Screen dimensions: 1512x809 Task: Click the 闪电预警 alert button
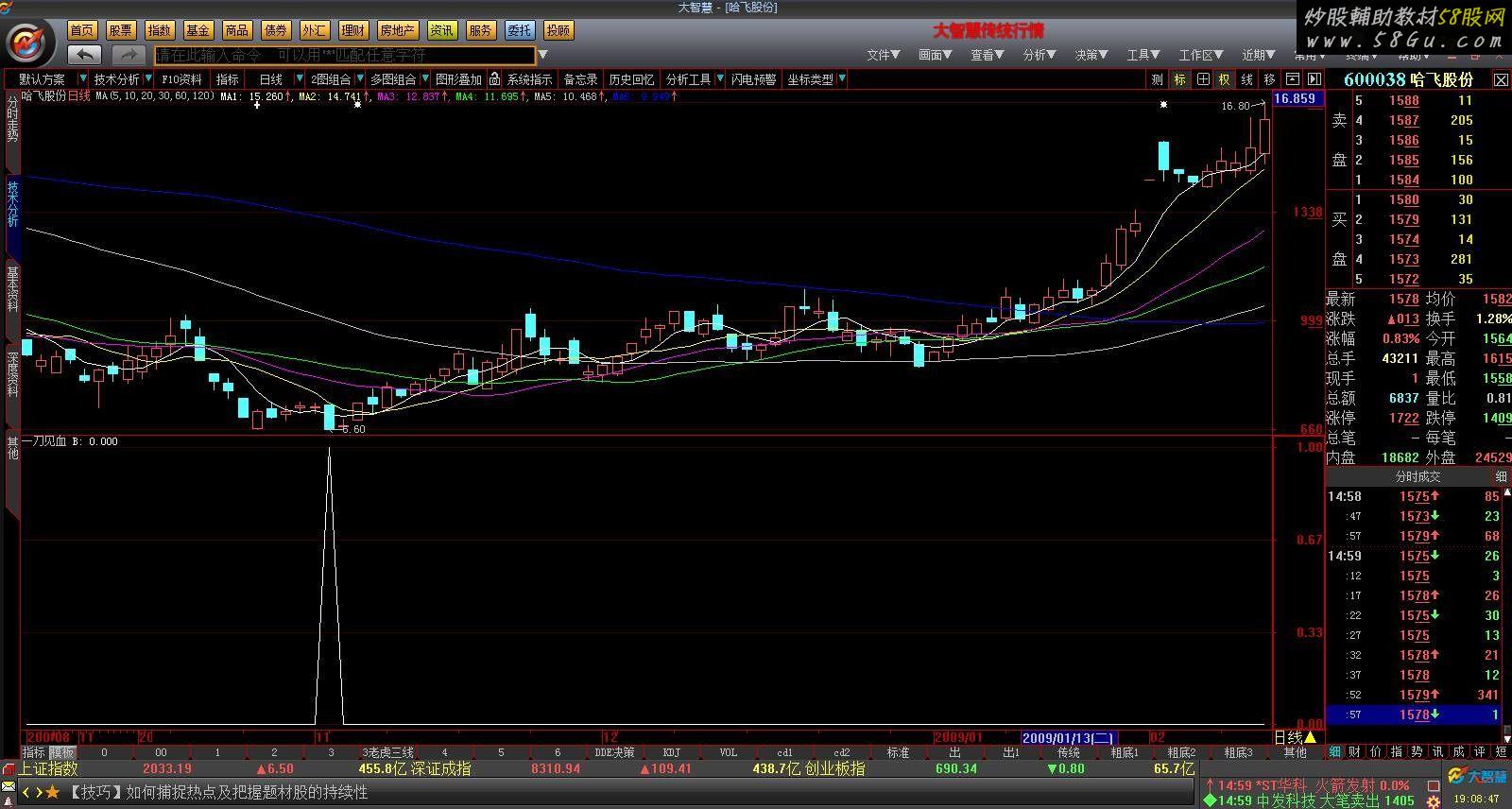click(754, 79)
